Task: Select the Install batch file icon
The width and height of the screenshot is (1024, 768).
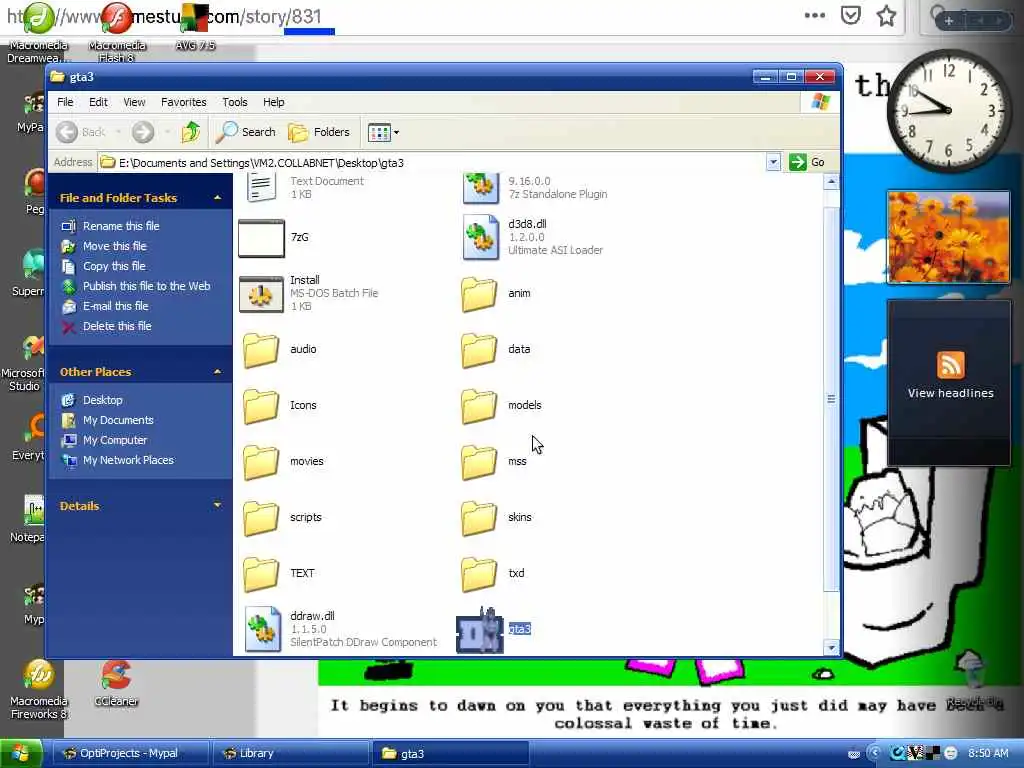Action: point(261,294)
